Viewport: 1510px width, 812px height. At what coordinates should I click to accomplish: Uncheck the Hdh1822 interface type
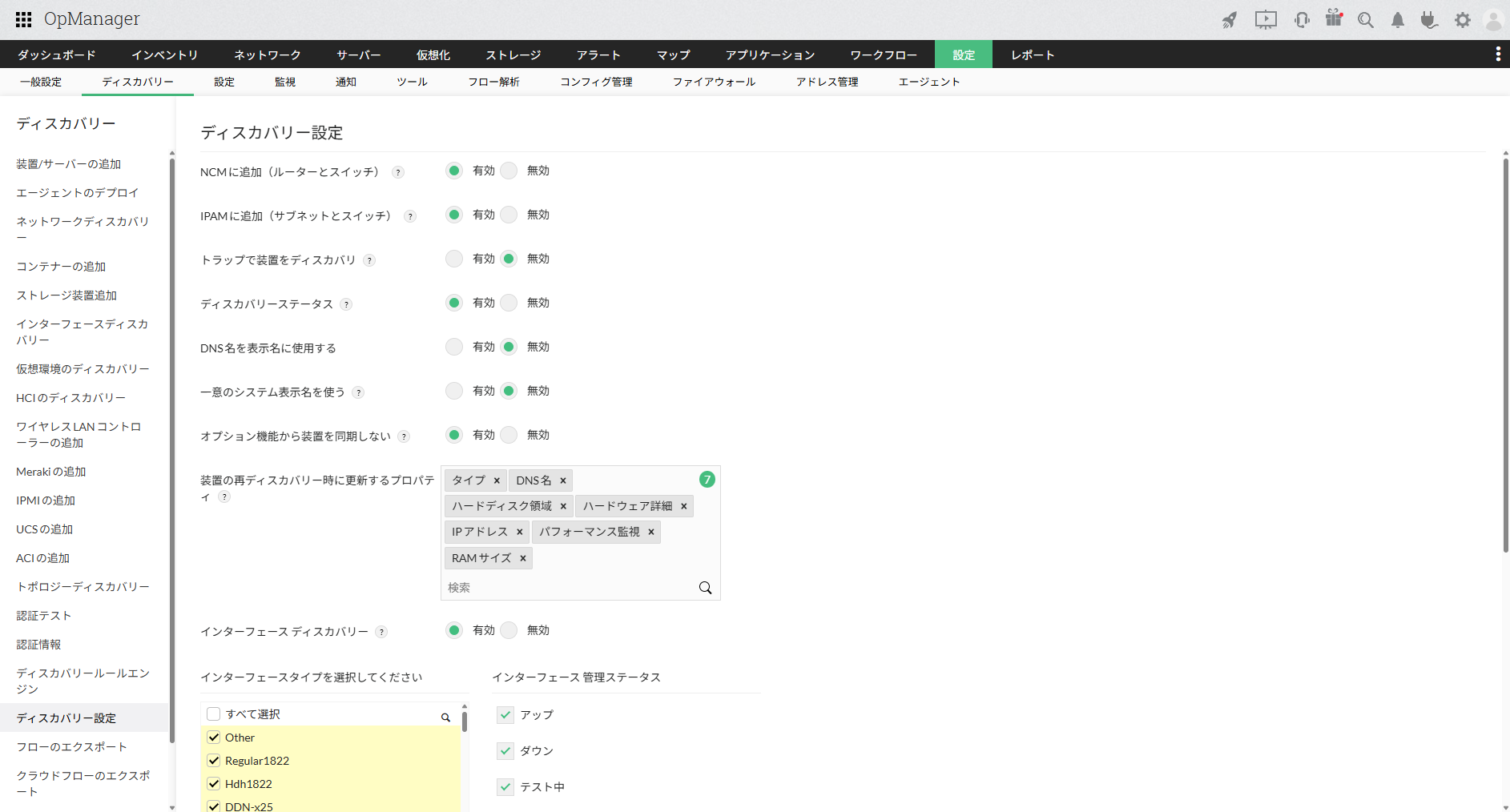click(214, 784)
